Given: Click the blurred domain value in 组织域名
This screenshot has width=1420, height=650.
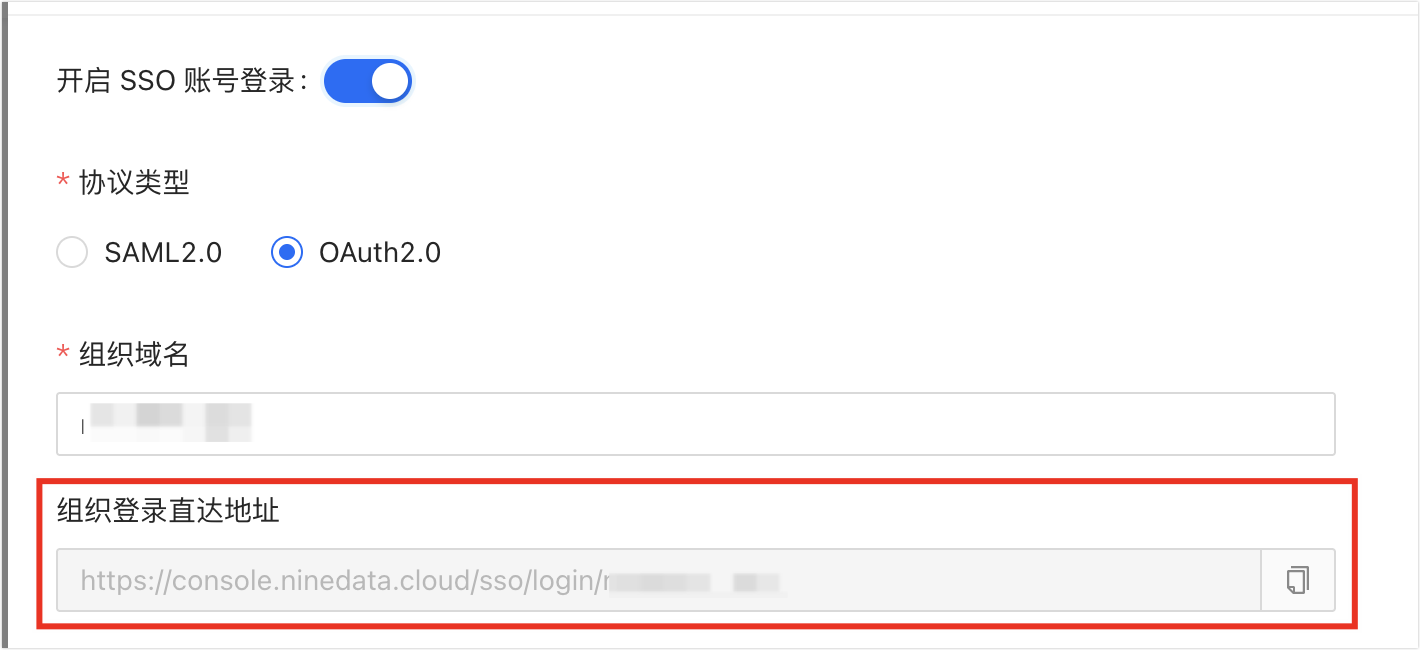Looking at the screenshot, I should (168, 424).
